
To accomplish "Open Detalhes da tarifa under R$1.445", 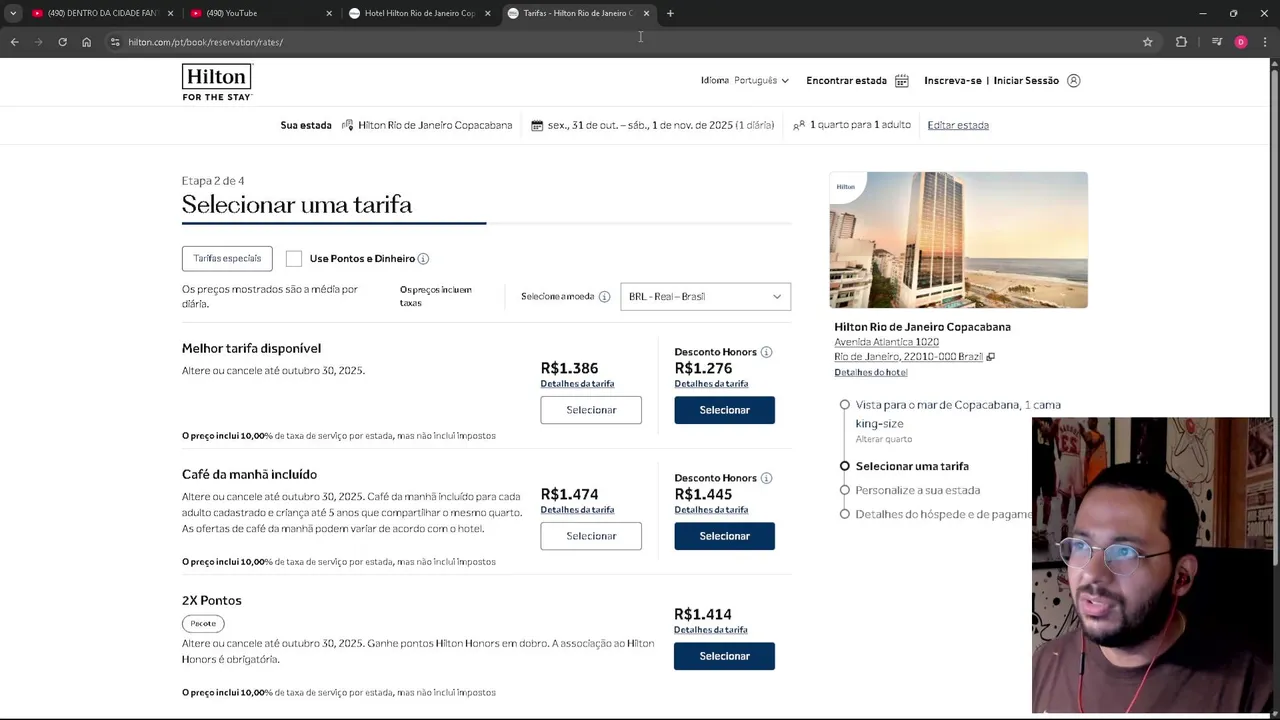I will pyautogui.click(x=711, y=510).
